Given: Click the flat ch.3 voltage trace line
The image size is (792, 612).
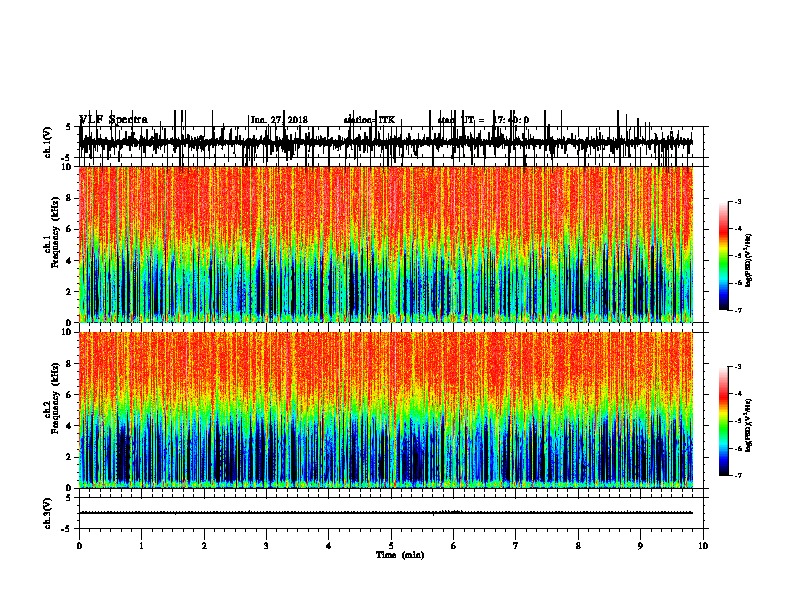Looking at the screenshot, I should pyautogui.click(x=386, y=513).
